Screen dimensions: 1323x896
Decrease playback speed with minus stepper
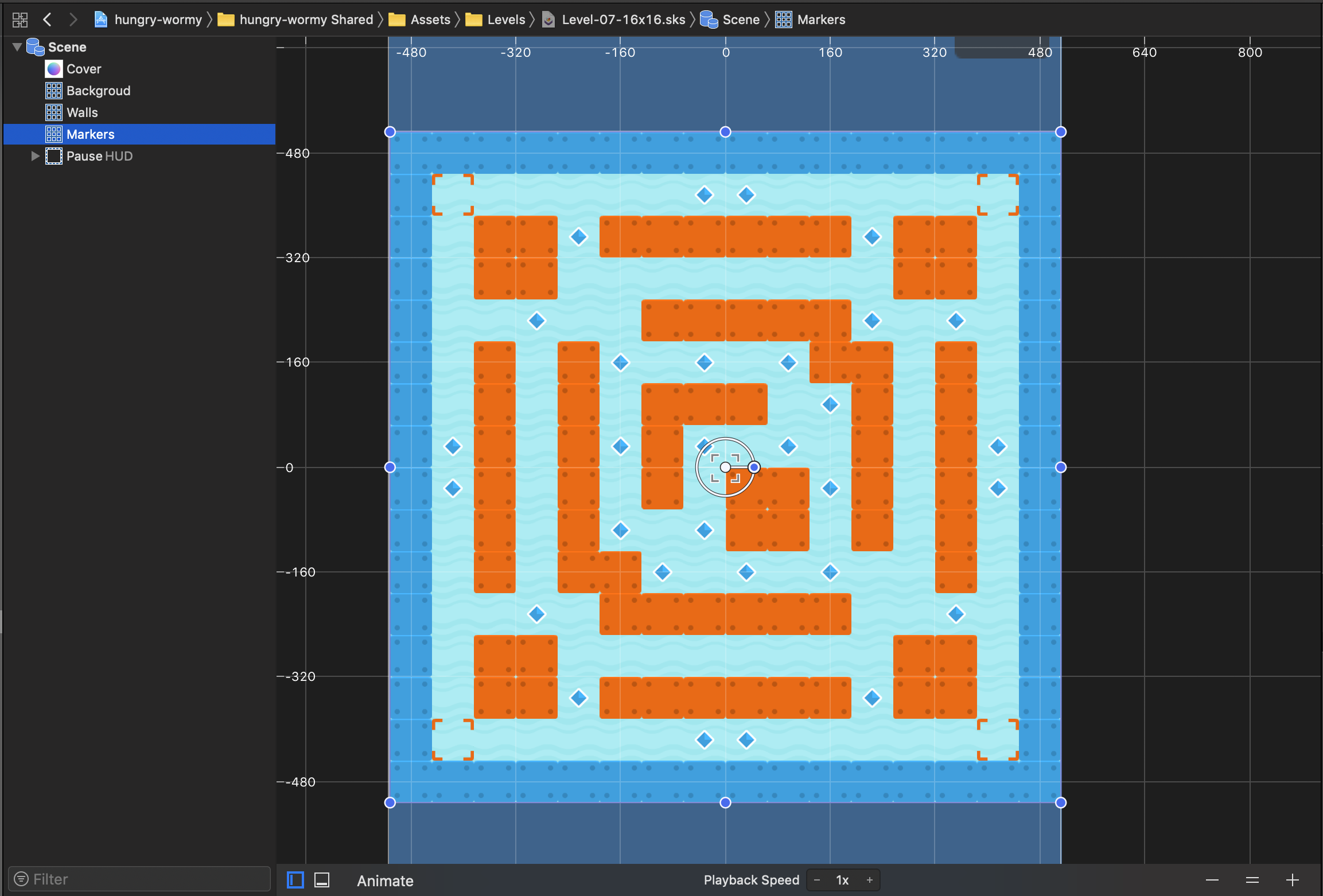[x=817, y=880]
